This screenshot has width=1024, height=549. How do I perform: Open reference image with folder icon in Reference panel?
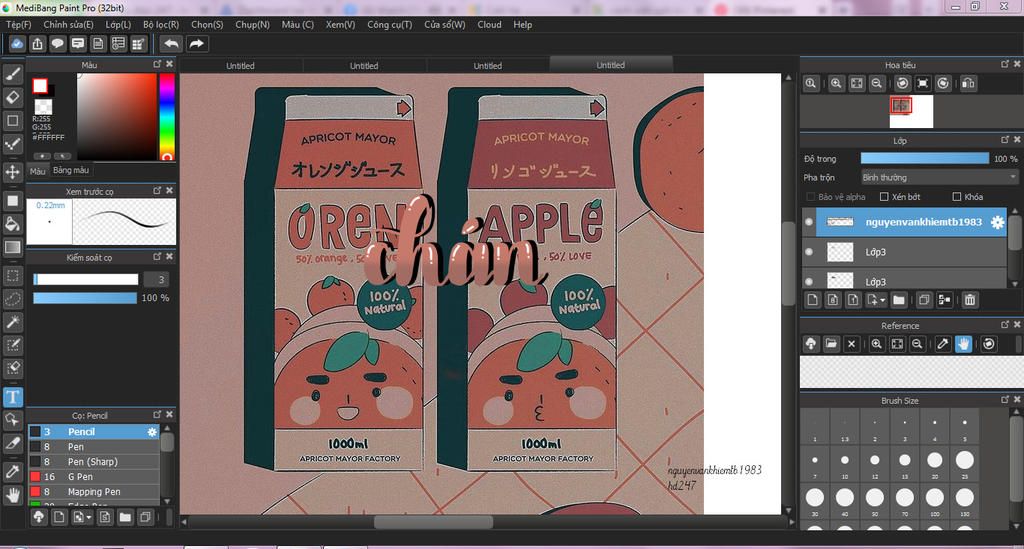tap(831, 344)
